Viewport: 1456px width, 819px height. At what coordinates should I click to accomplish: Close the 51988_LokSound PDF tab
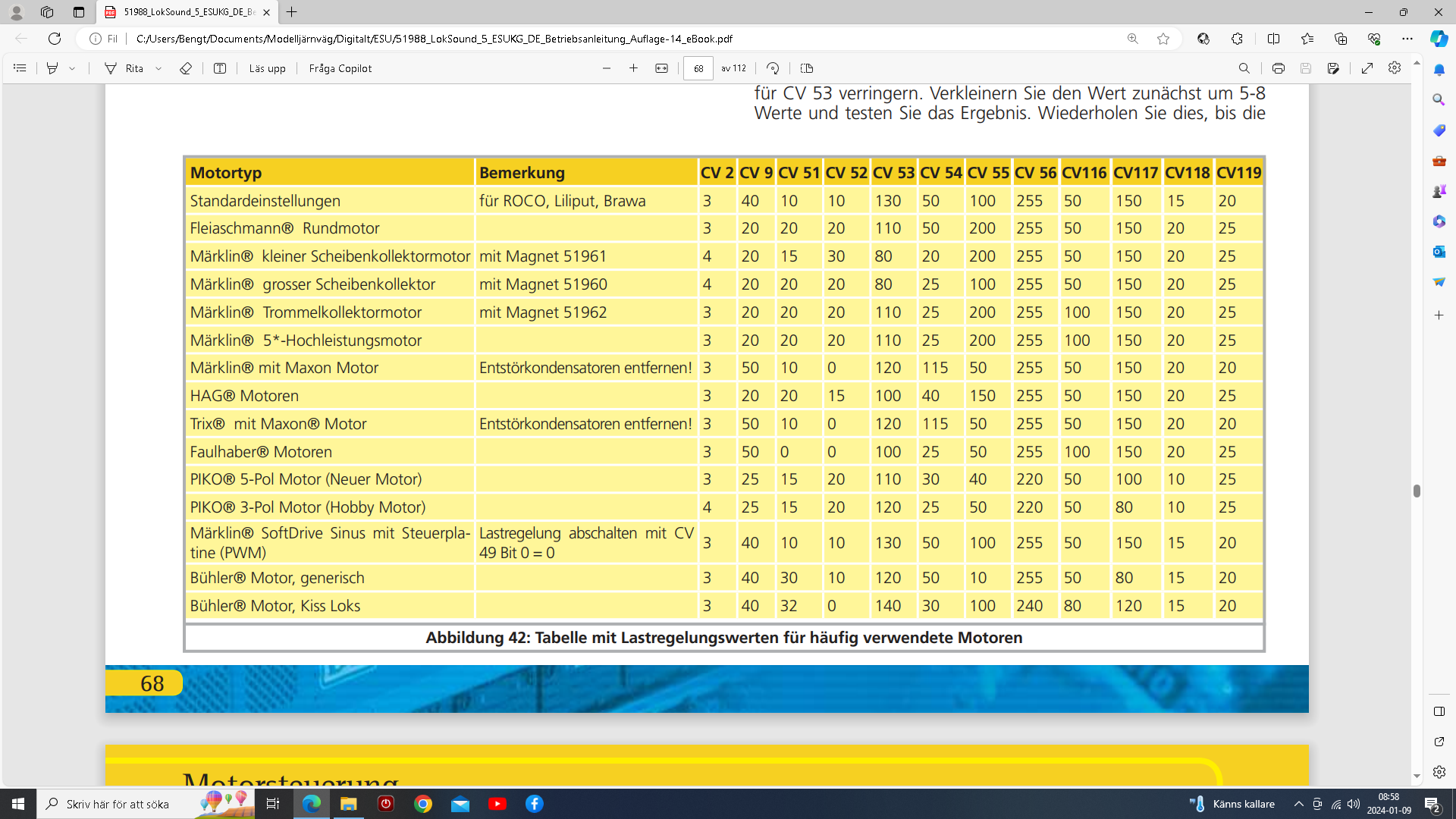tap(266, 12)
